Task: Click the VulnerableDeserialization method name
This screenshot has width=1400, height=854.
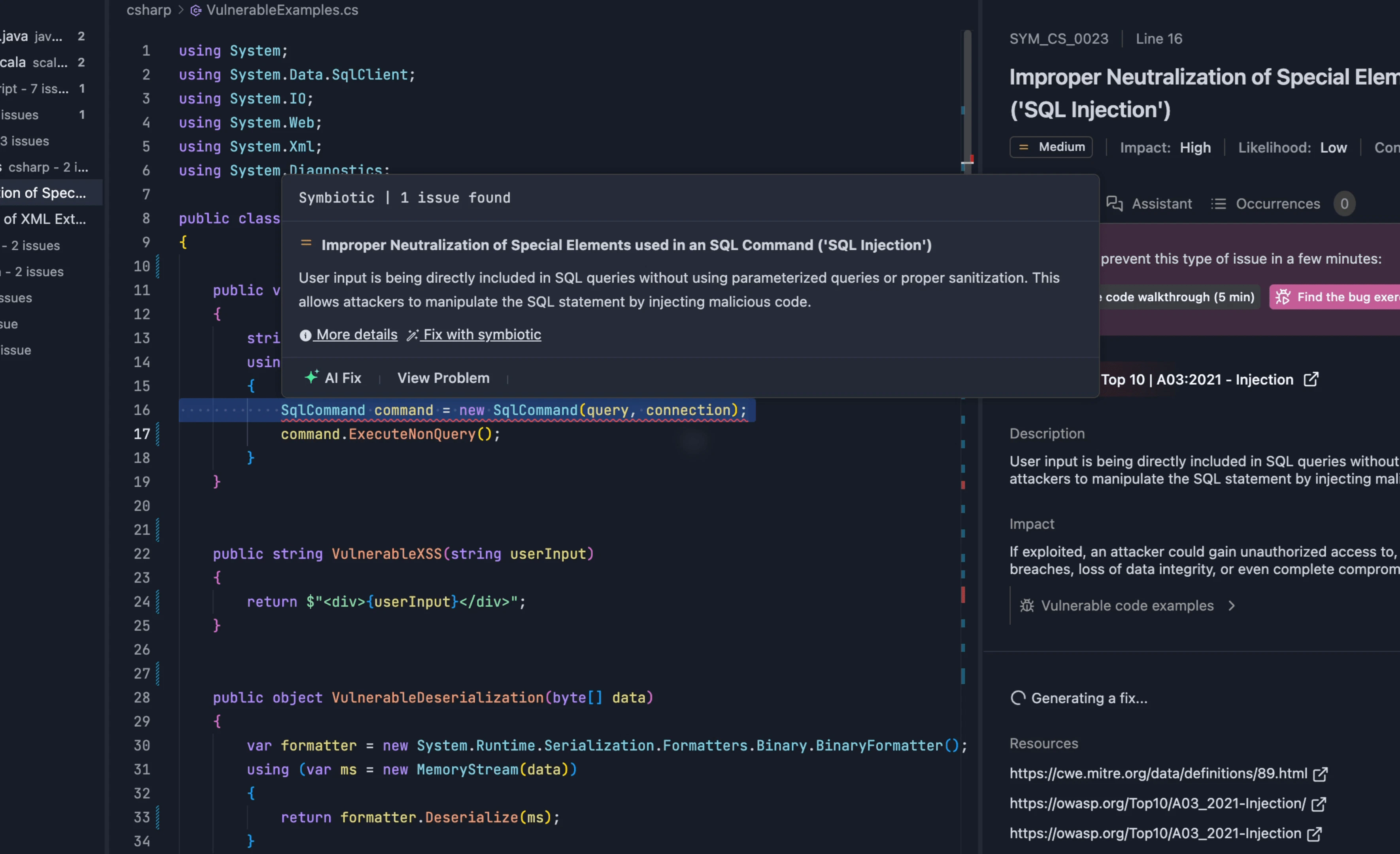Action: [438, 697]
